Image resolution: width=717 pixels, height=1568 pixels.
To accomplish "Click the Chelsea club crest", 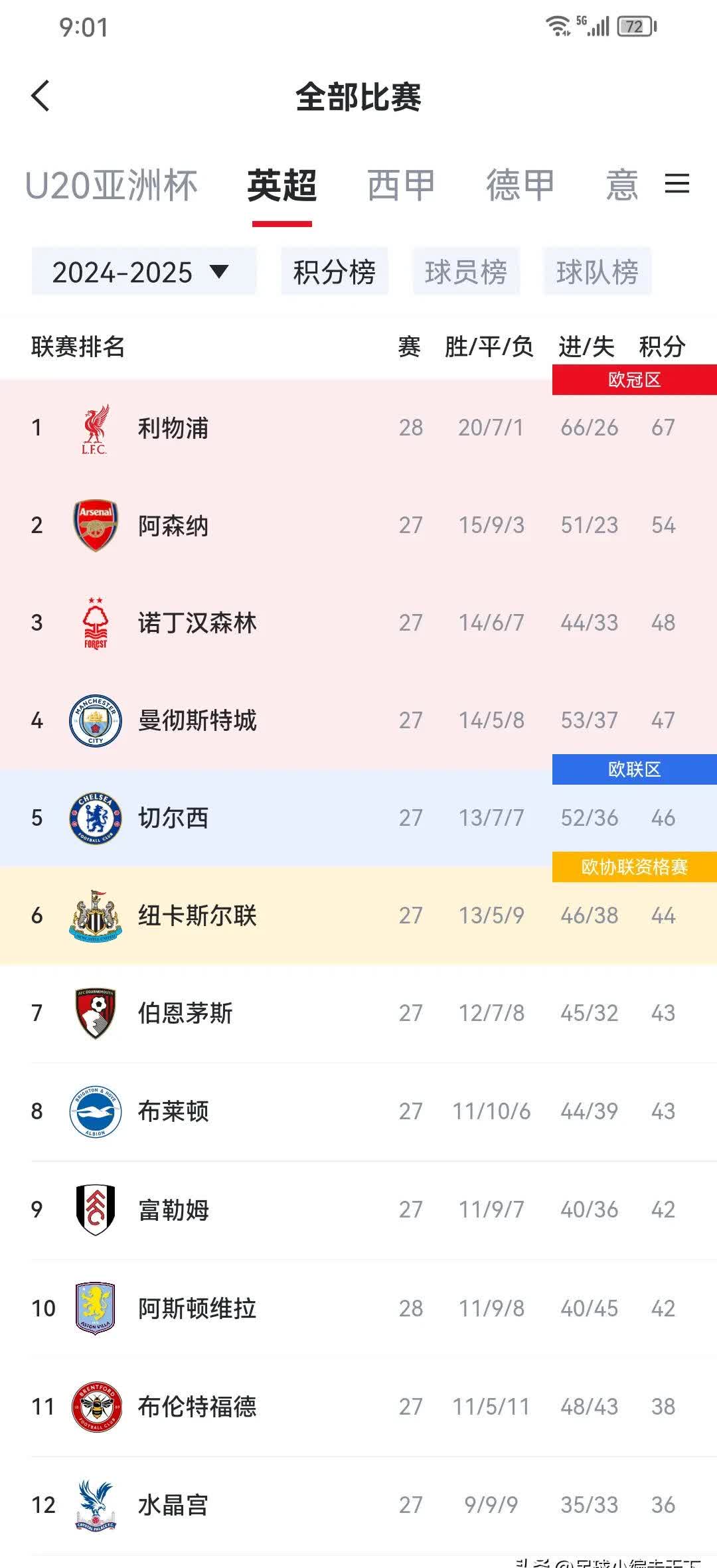I will [x=95, y=819].
